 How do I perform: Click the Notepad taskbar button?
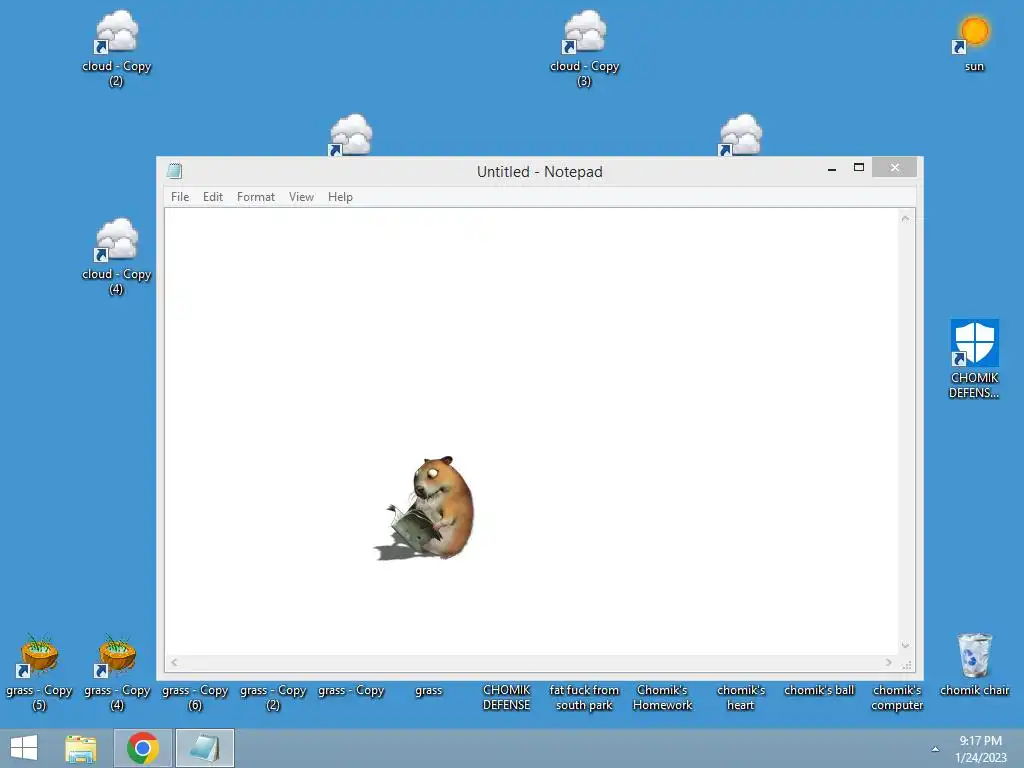[x=204, y=748]
